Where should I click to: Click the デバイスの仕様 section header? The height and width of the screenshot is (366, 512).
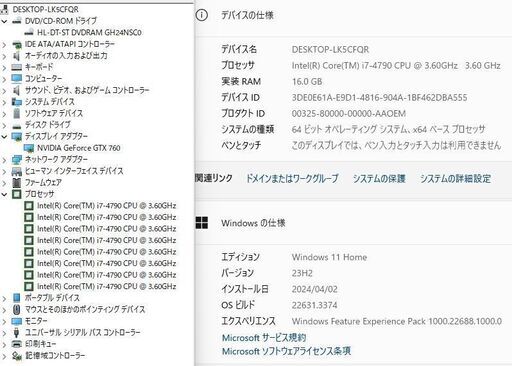pos(247,15)
